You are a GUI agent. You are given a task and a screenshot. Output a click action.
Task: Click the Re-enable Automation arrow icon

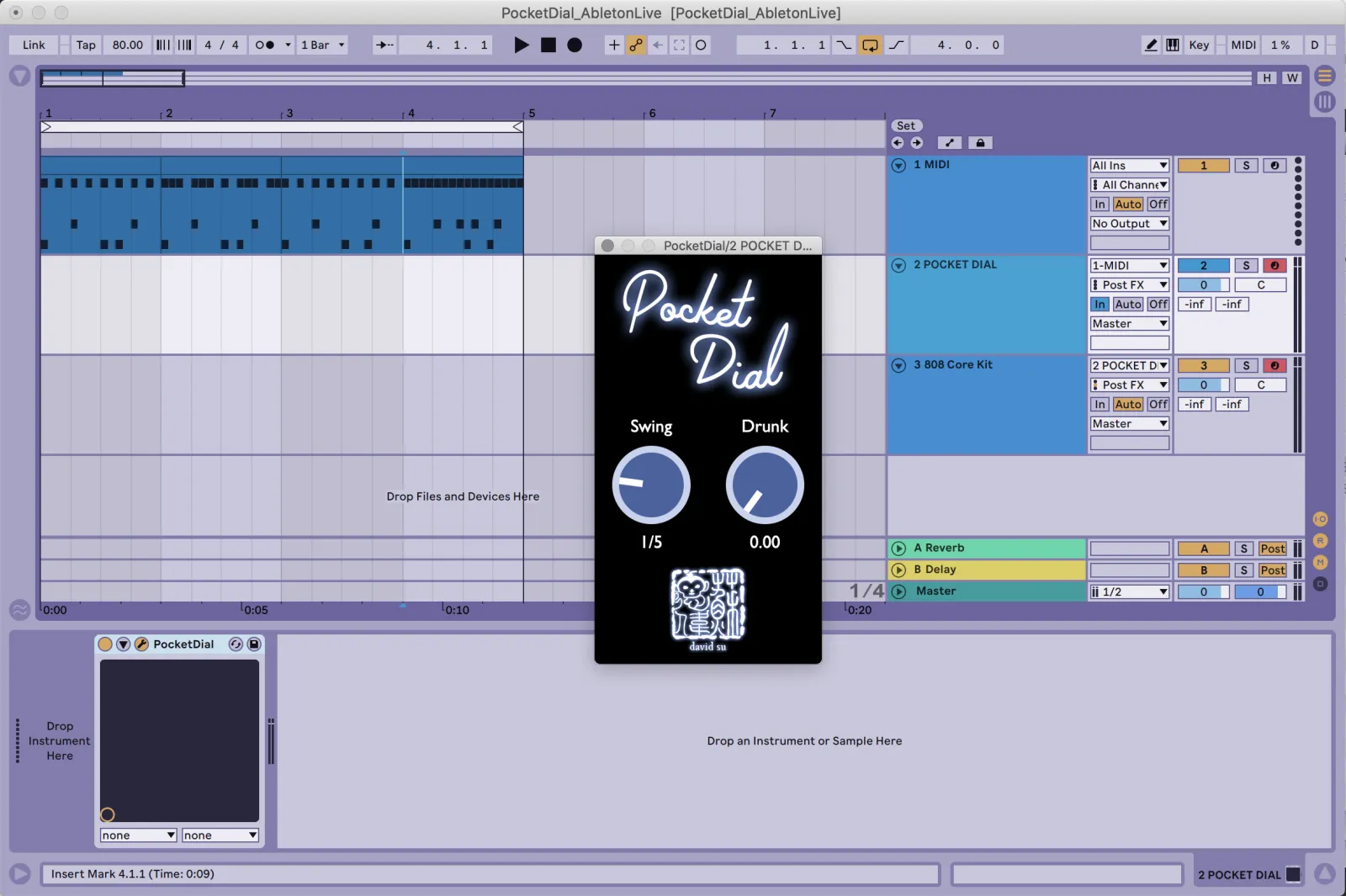pyautogui.click(x=658, y=45)
